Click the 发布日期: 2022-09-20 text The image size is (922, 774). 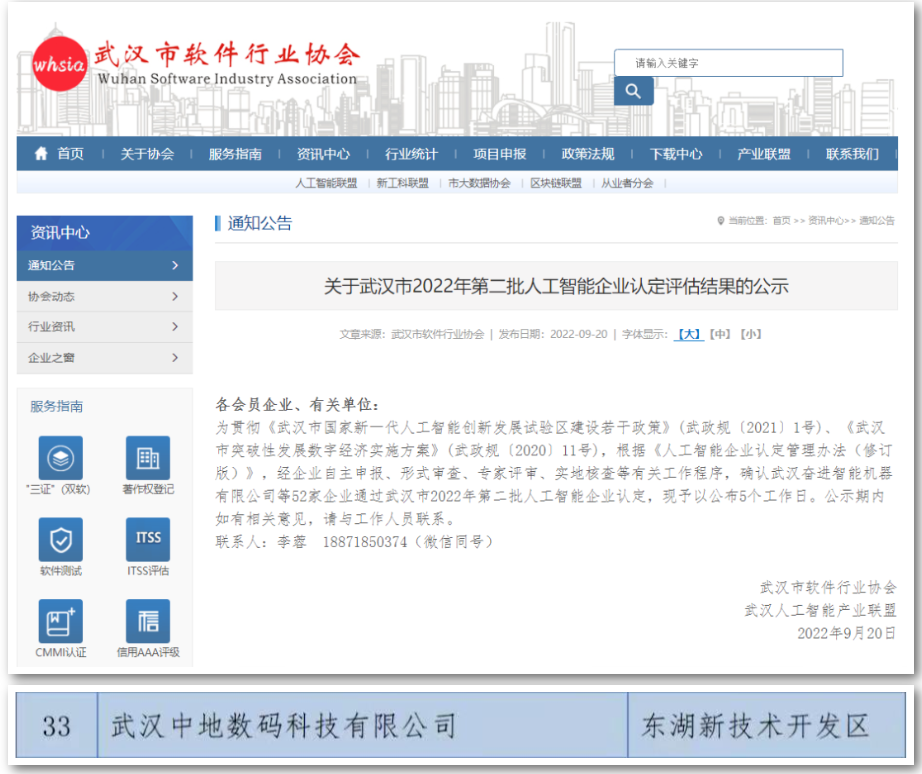coord(553,334)
